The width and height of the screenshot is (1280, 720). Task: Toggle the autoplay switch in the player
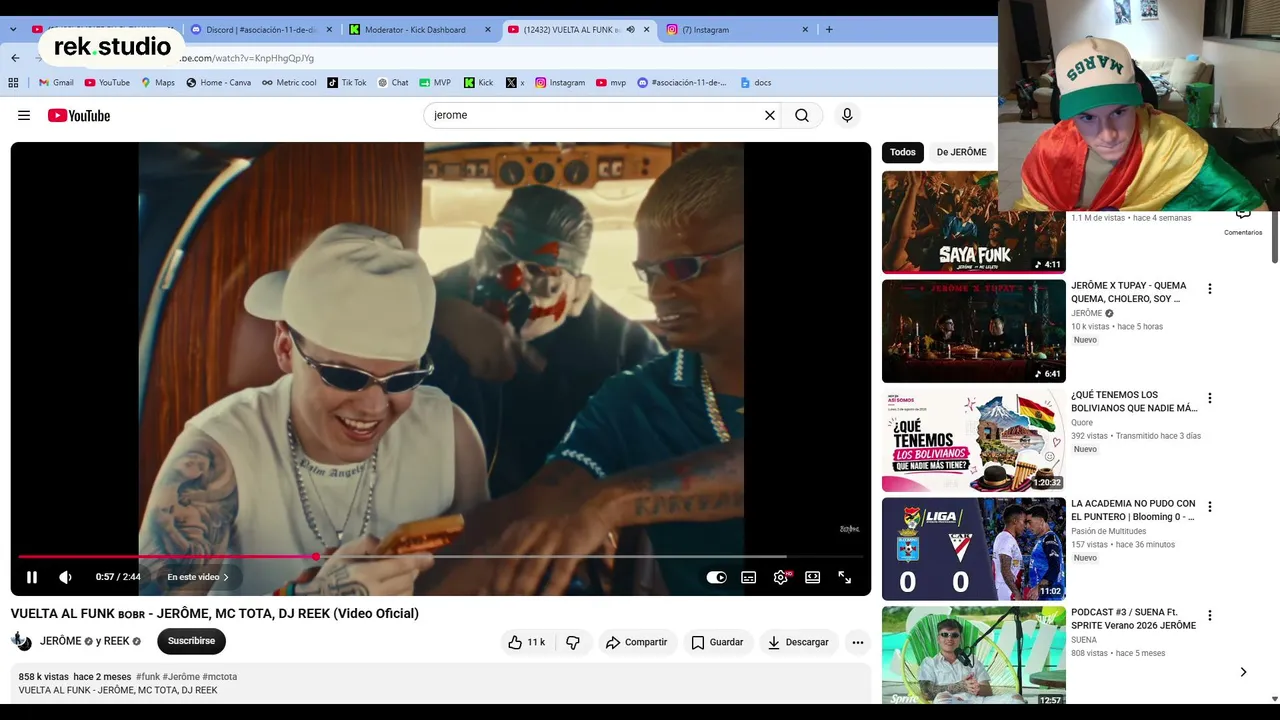[717, 577]
